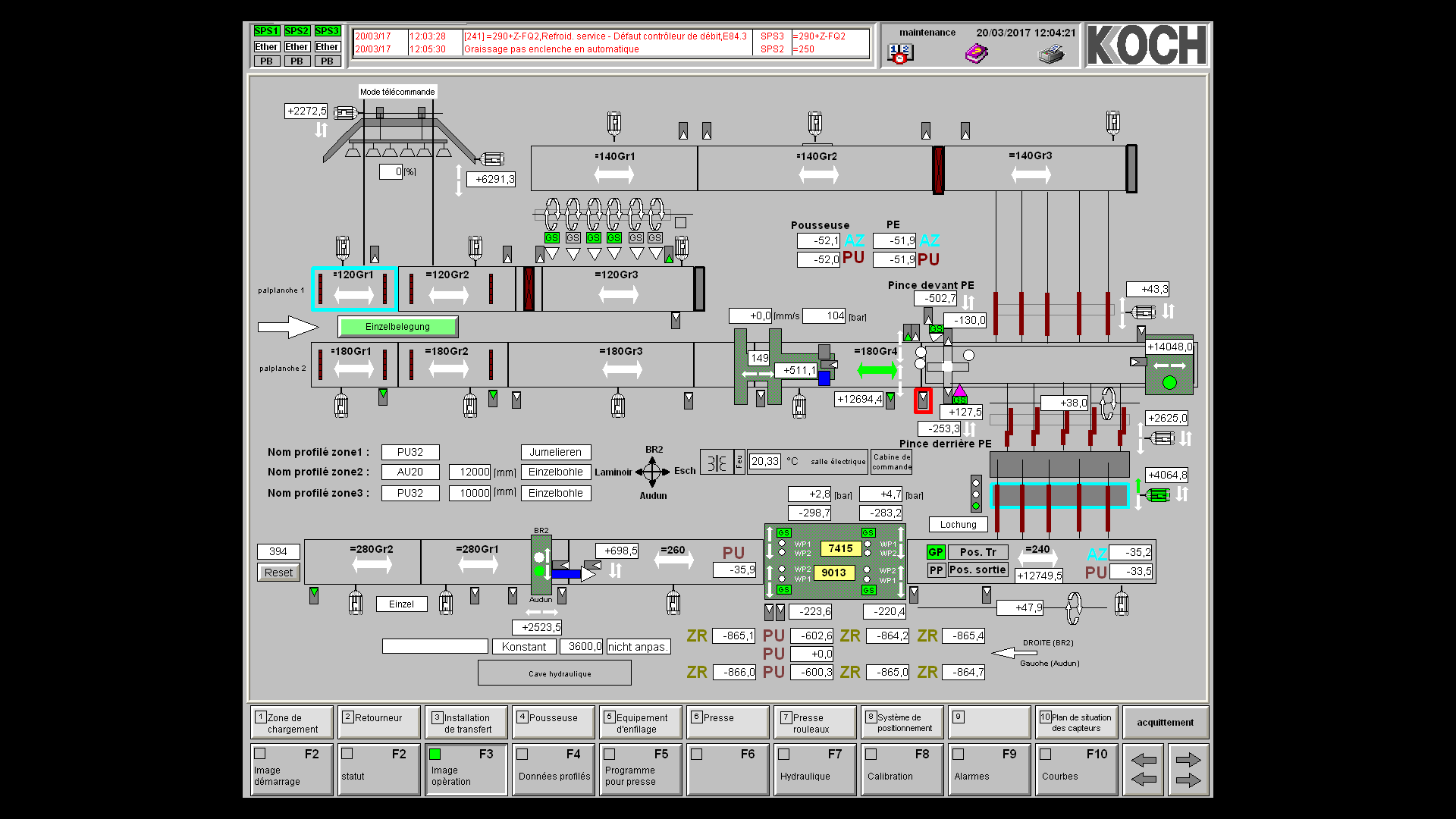Click the printer icon in header
Image resolution: width=1456 pixels, height=819 pixels.
pyautogui.click(x=1051, y=55)
